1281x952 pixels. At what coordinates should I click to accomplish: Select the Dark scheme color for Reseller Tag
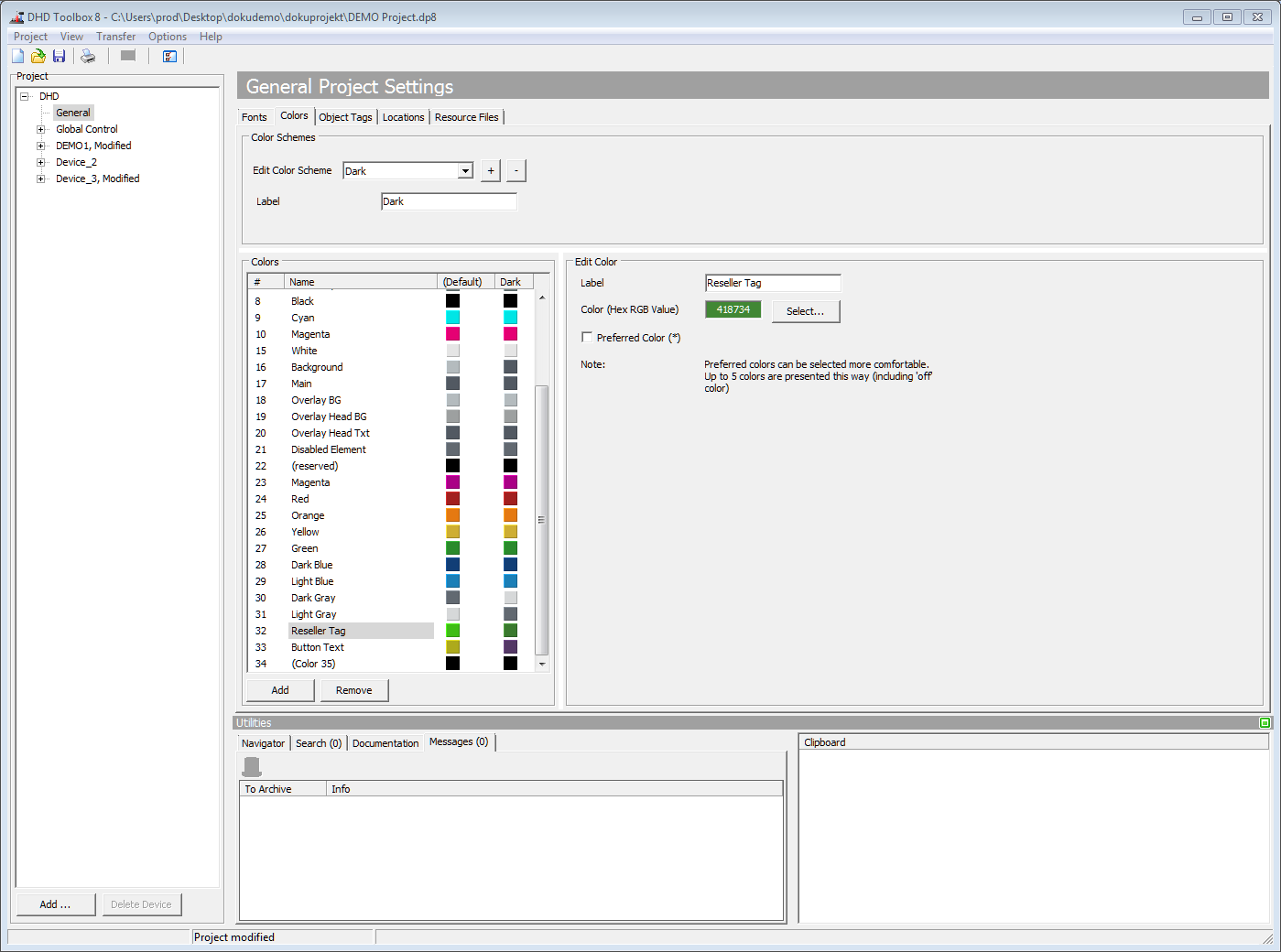(510, 630)
